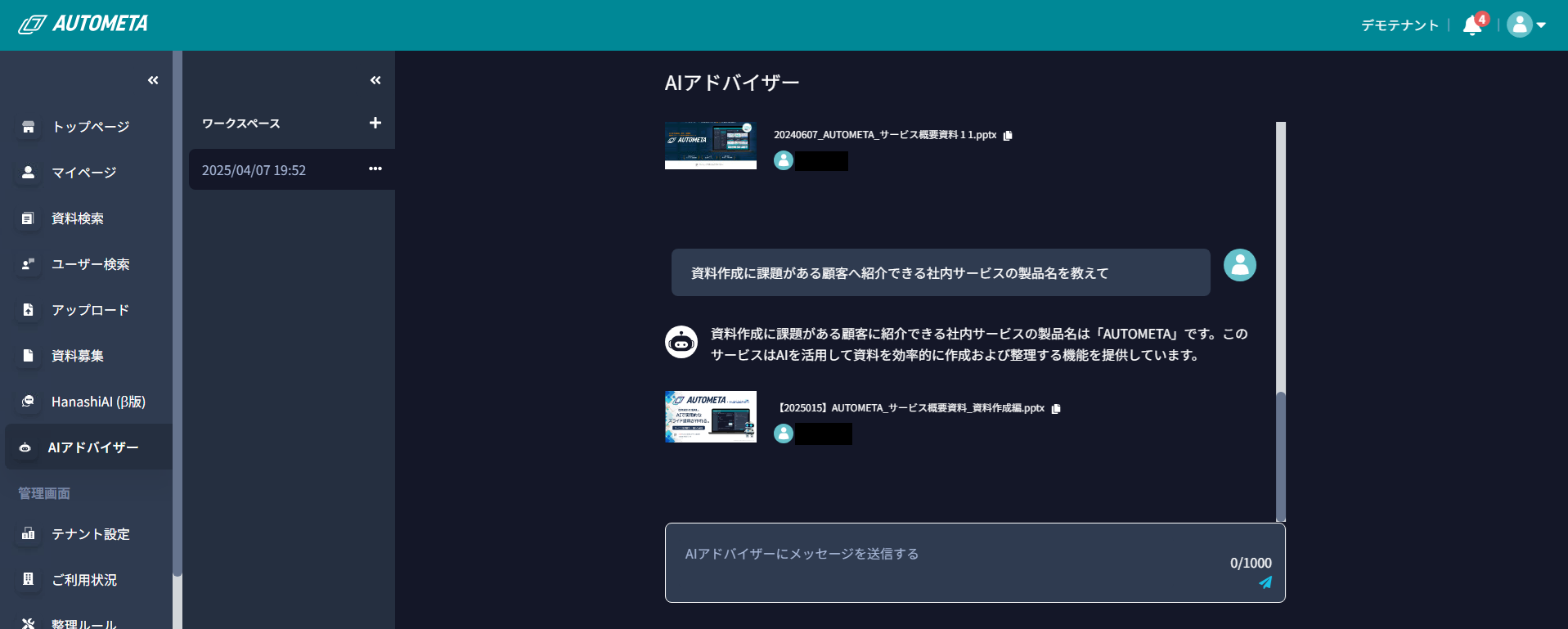Send message with paper plane icon
This screenshot has width=1568, height=629.
click(x=1265, y=582)
